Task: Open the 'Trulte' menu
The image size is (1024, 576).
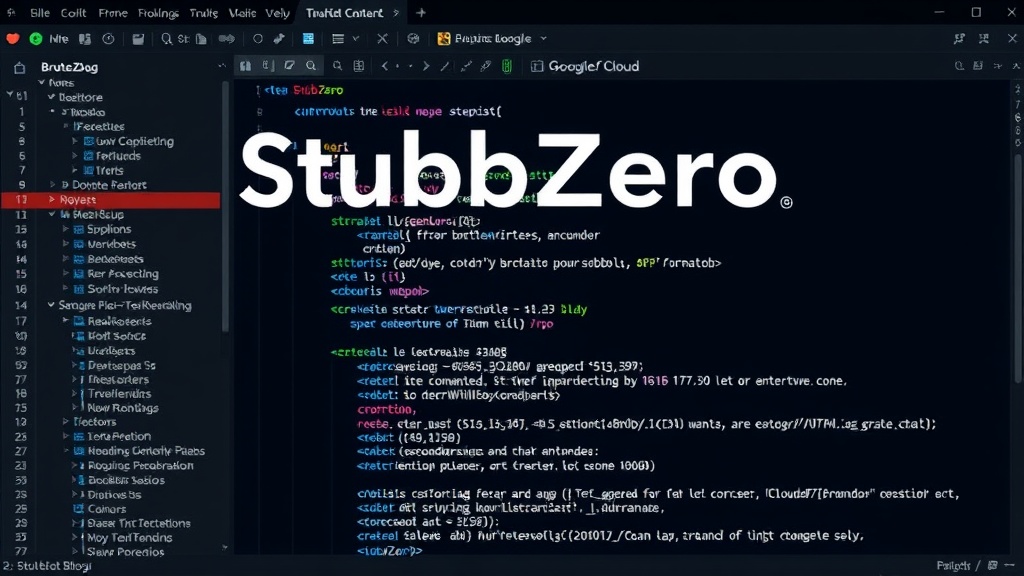Action: tap(204, 13)
